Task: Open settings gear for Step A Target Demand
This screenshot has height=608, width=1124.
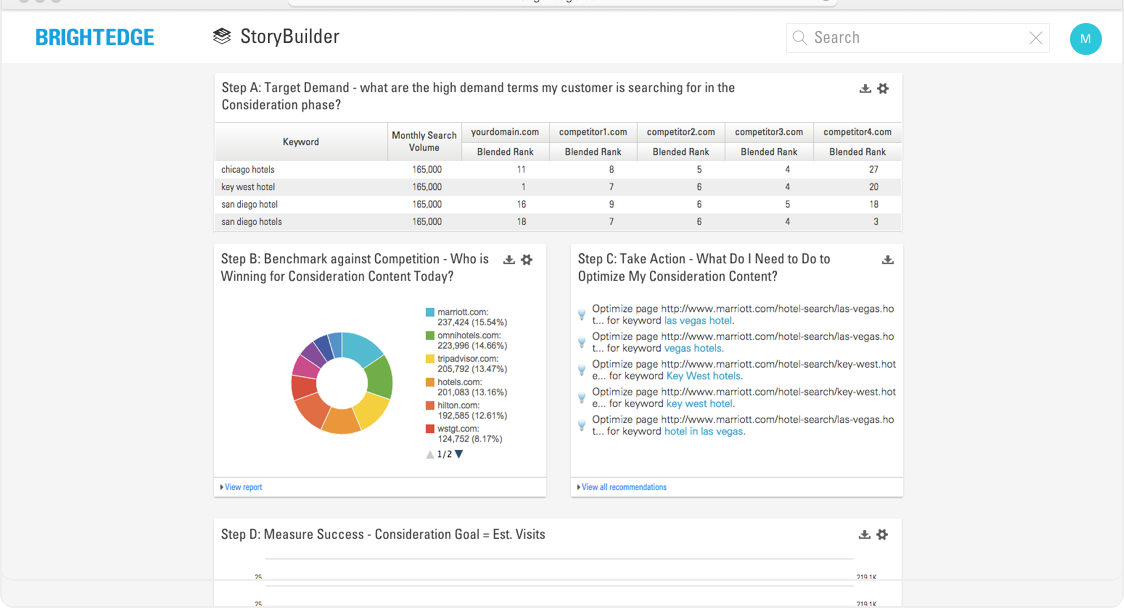Action: pos(883,89)
